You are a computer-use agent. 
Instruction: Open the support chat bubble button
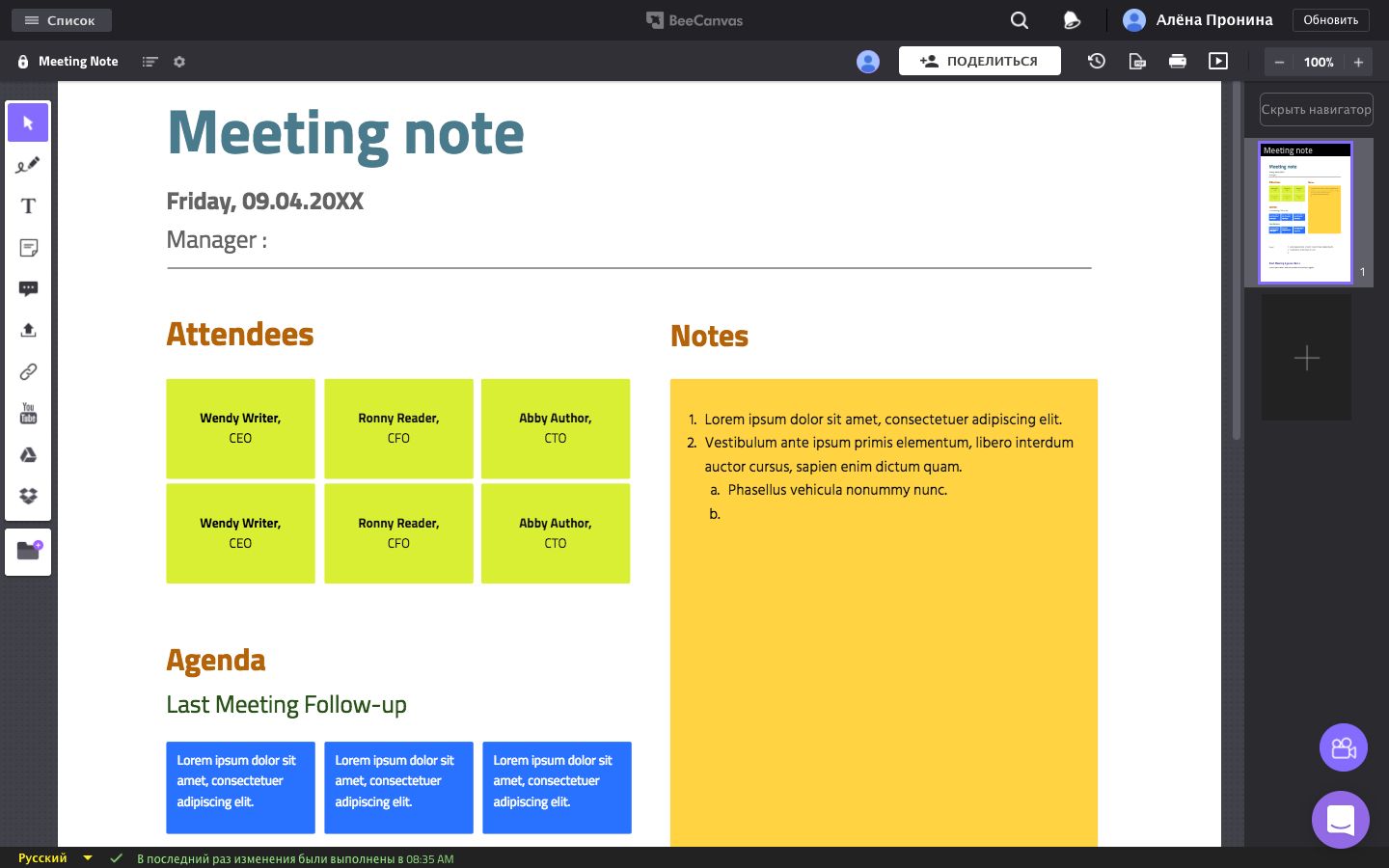pos(1341,820)
